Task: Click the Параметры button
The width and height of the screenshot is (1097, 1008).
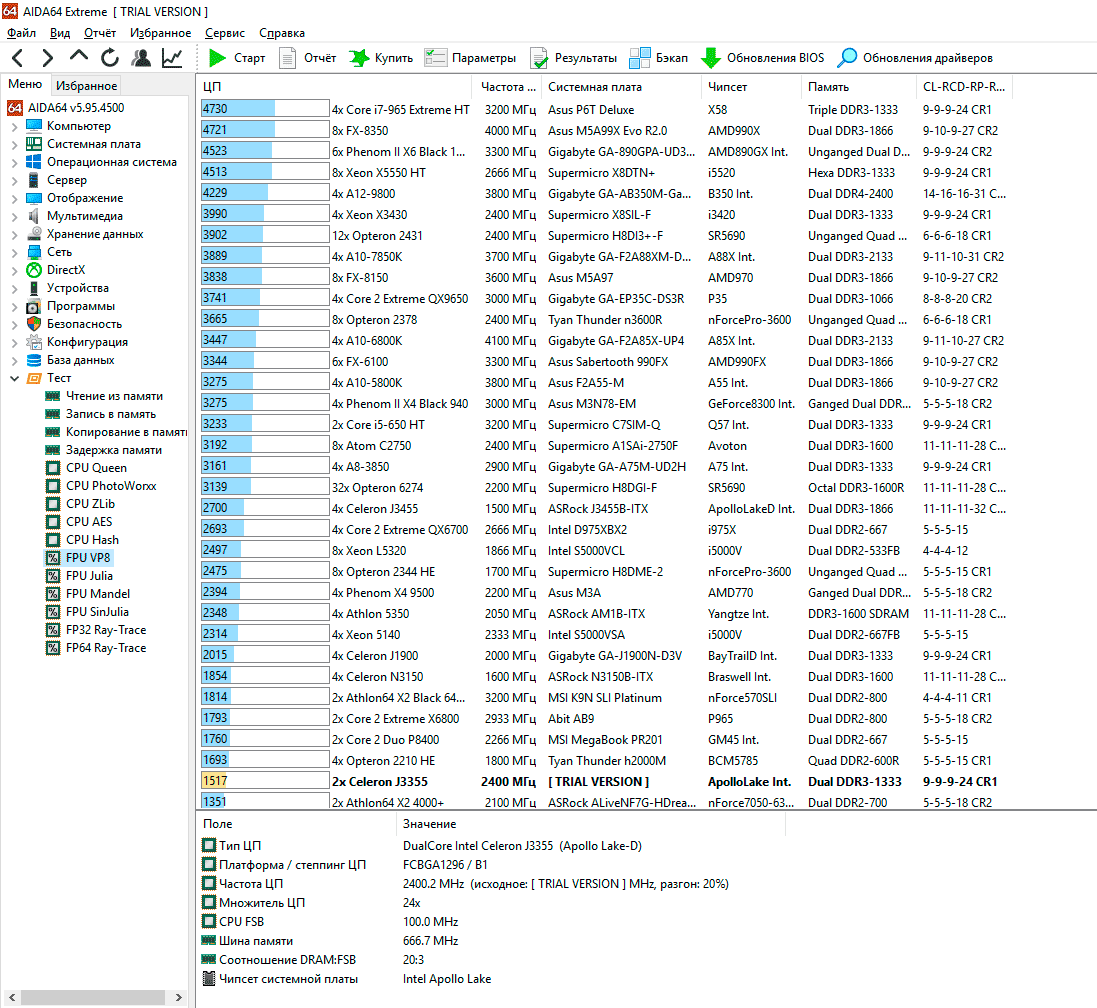Action: point(471,58)
